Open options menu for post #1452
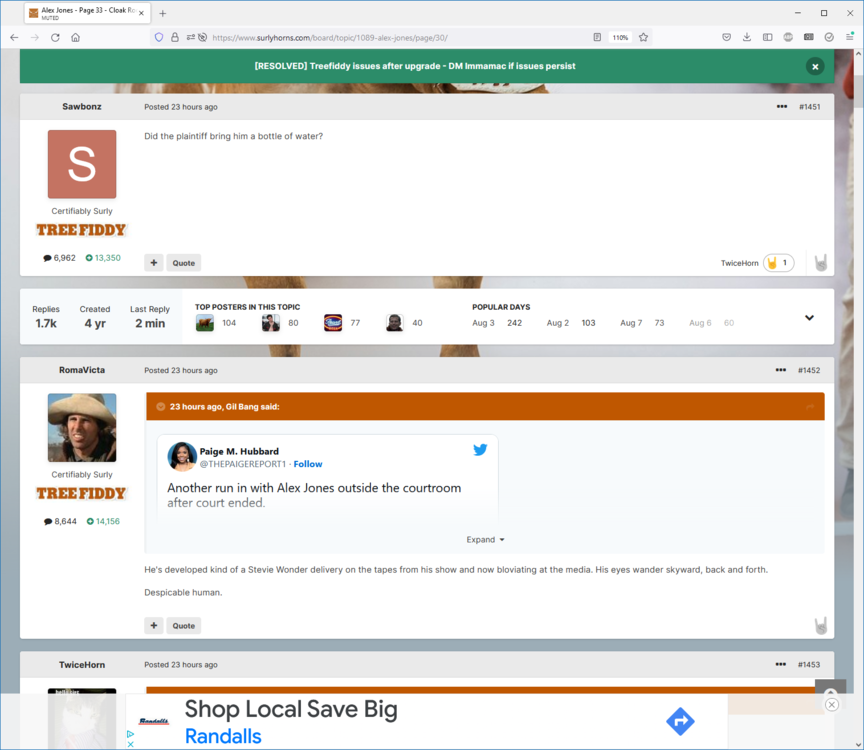 tap(781, 370)
